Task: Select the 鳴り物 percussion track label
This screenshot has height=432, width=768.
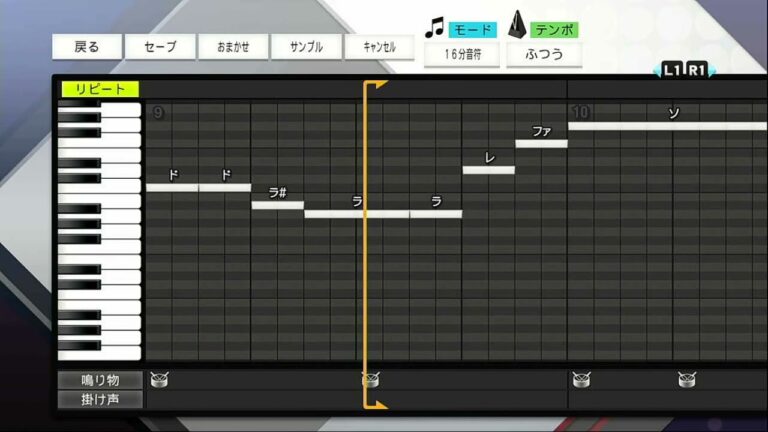Action: coord(100,380)
